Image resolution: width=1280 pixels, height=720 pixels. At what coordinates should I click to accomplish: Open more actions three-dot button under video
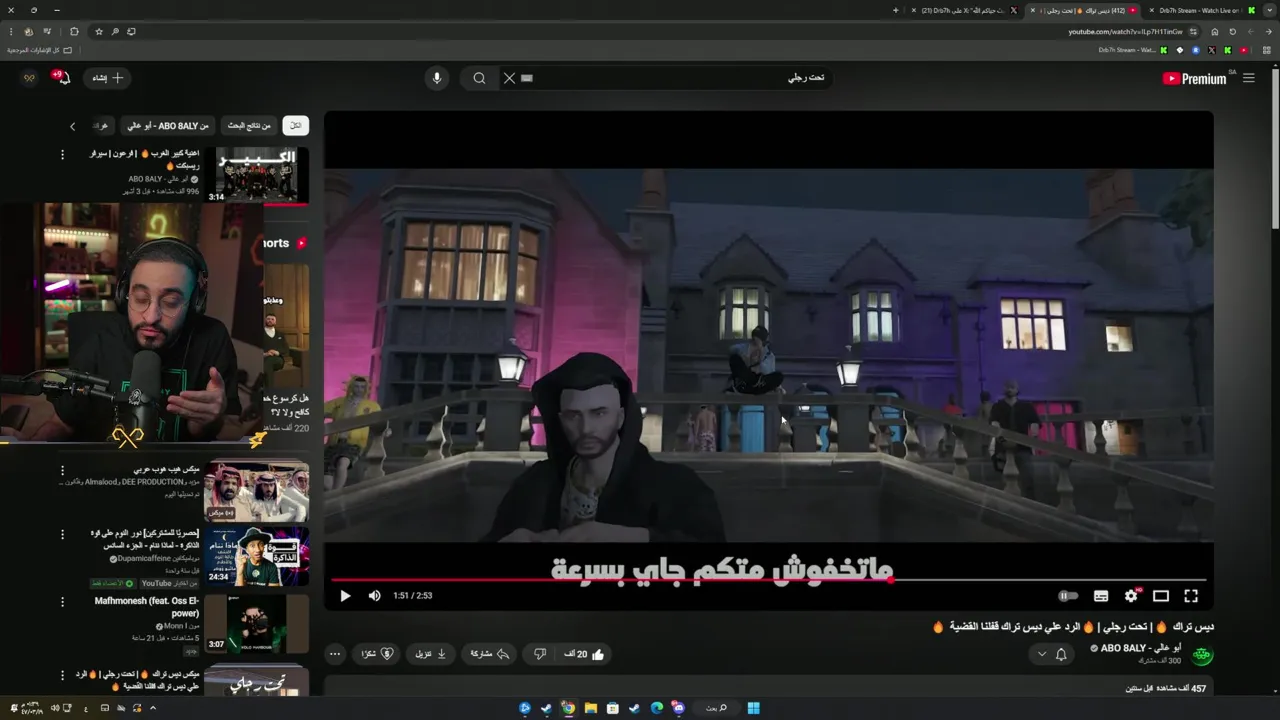pyautogui.click(x=335, y=654)
